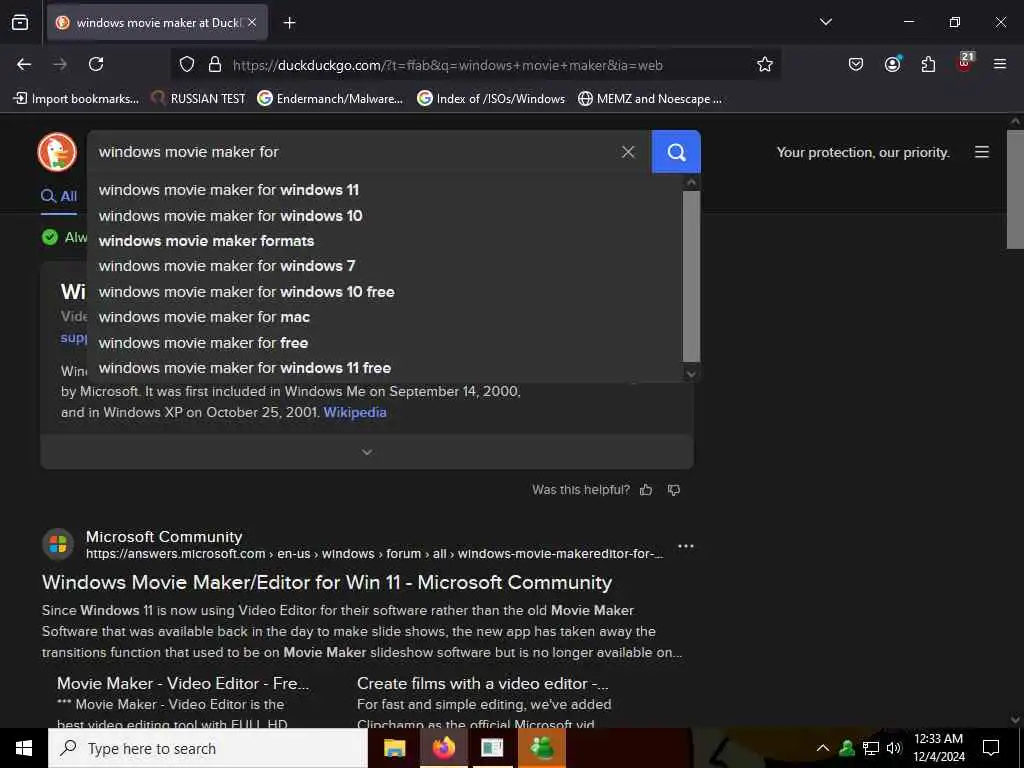This screenshot has width=1024, height=768.
Task: Open the Create films with a video editor sublink
Action: click(483, 683)
